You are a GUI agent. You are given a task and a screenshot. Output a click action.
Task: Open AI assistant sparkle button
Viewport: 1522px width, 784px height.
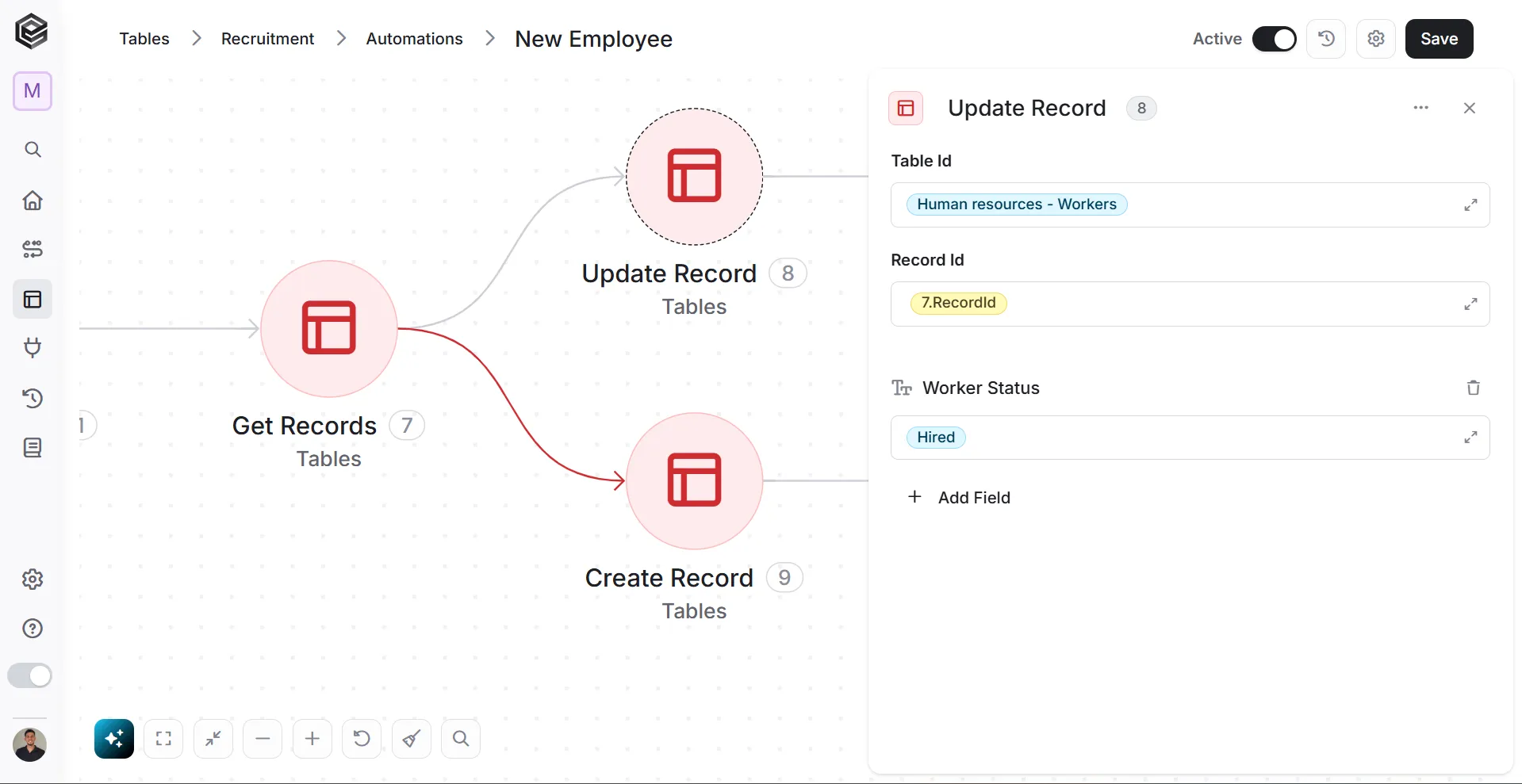(x=114, y=739)
